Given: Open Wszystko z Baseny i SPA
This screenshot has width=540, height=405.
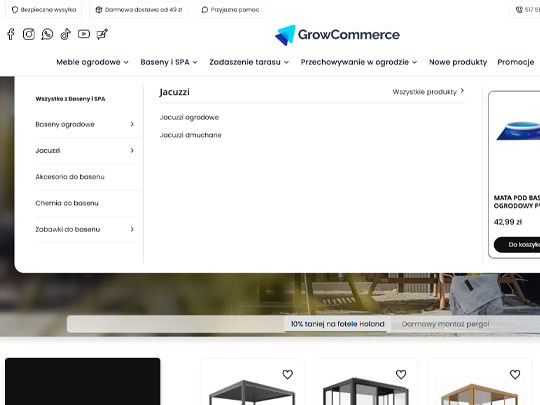Looking at the screenshot, I should (70, 99).
